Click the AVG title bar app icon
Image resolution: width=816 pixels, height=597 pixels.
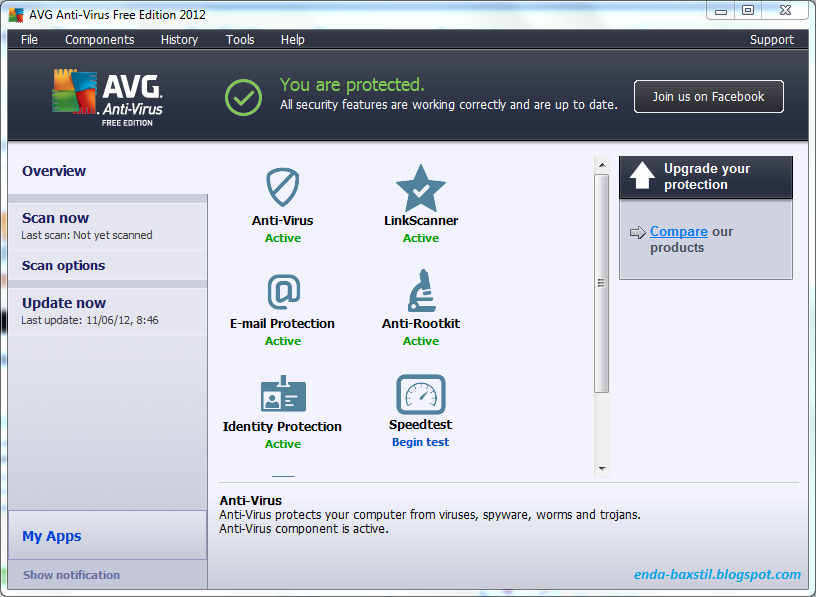(x=16, y=15)
